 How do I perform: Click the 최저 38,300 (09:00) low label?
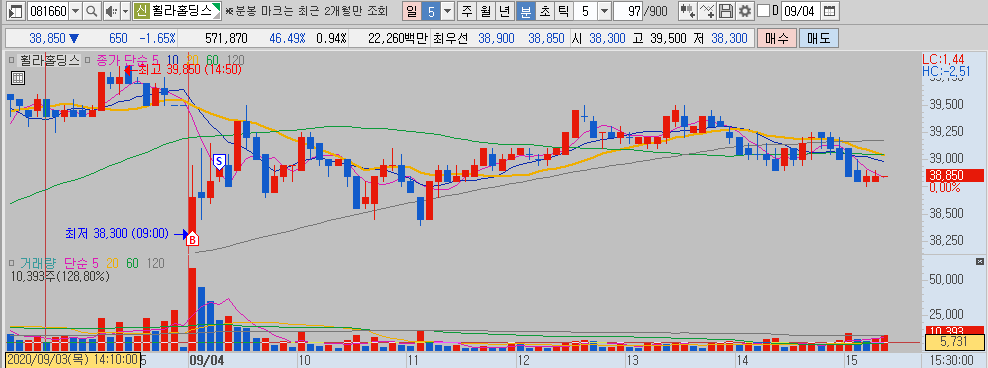117,234
